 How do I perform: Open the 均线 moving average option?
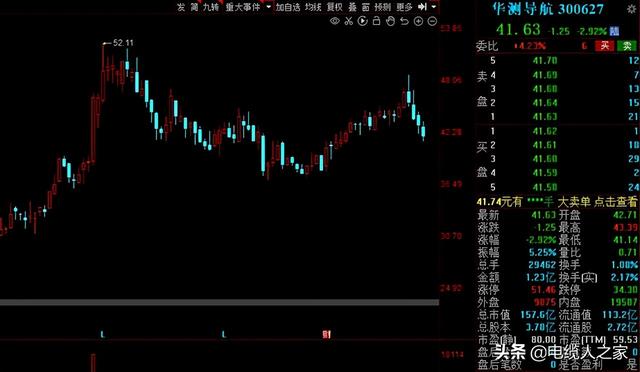313,7
